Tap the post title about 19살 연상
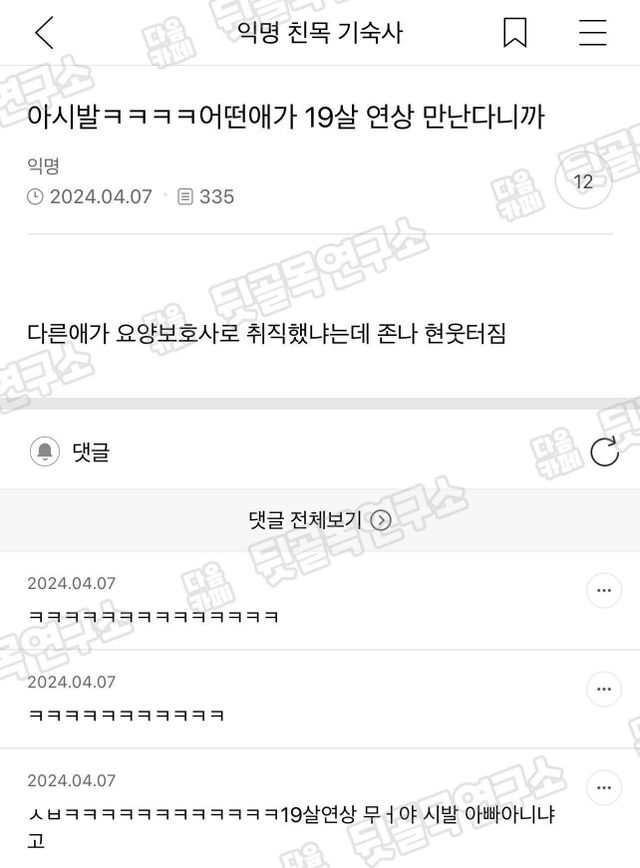 coord(286,117)
